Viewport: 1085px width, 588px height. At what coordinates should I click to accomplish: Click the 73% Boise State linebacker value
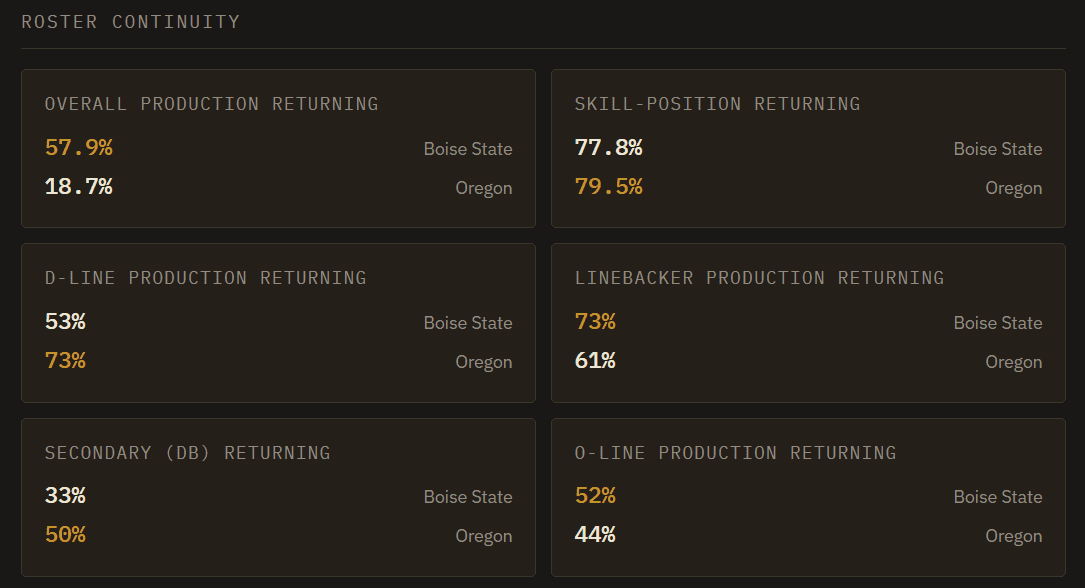click(595, 321)
